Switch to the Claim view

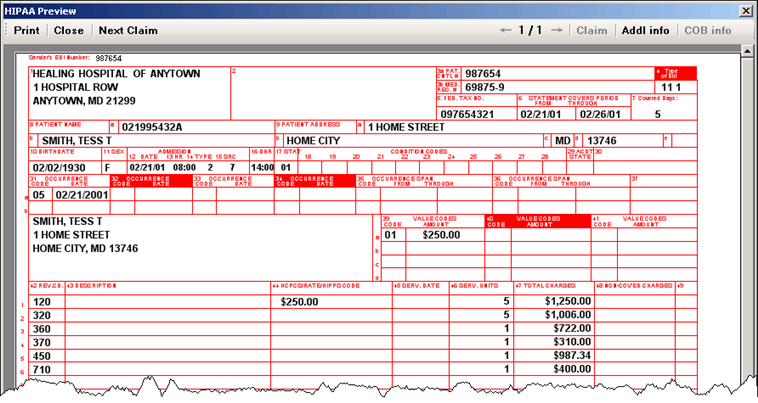(x=591, y=31)
